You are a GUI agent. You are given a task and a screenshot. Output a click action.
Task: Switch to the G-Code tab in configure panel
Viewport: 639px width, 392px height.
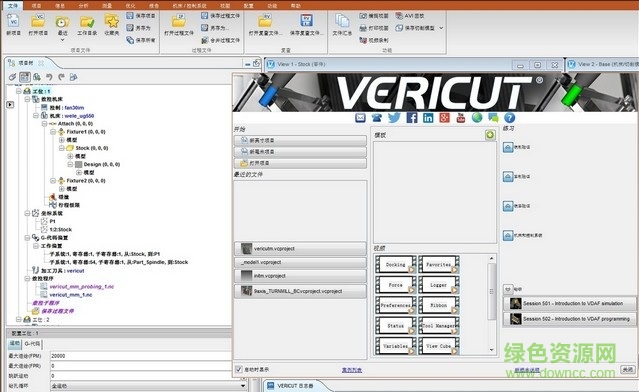[32, 344]
